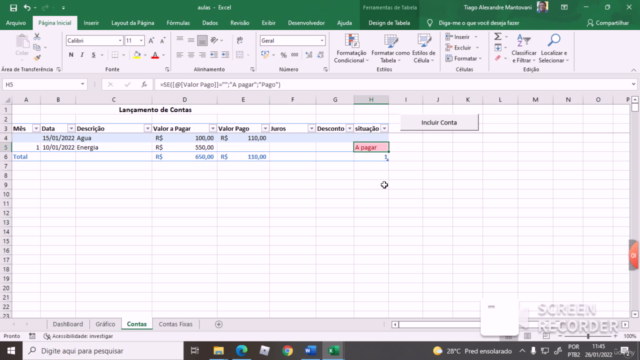
Task: Open the Design de Tabela tab
Action: 389,23
